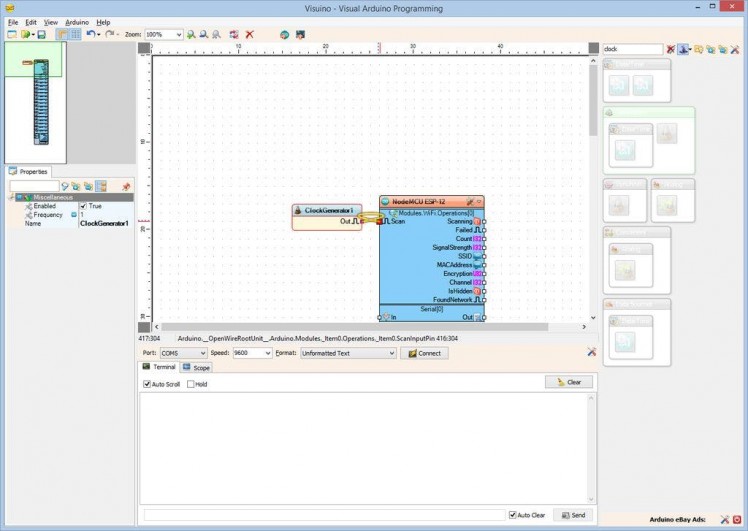Click the zoom in magnifier icon

click(x=192, y=34)
